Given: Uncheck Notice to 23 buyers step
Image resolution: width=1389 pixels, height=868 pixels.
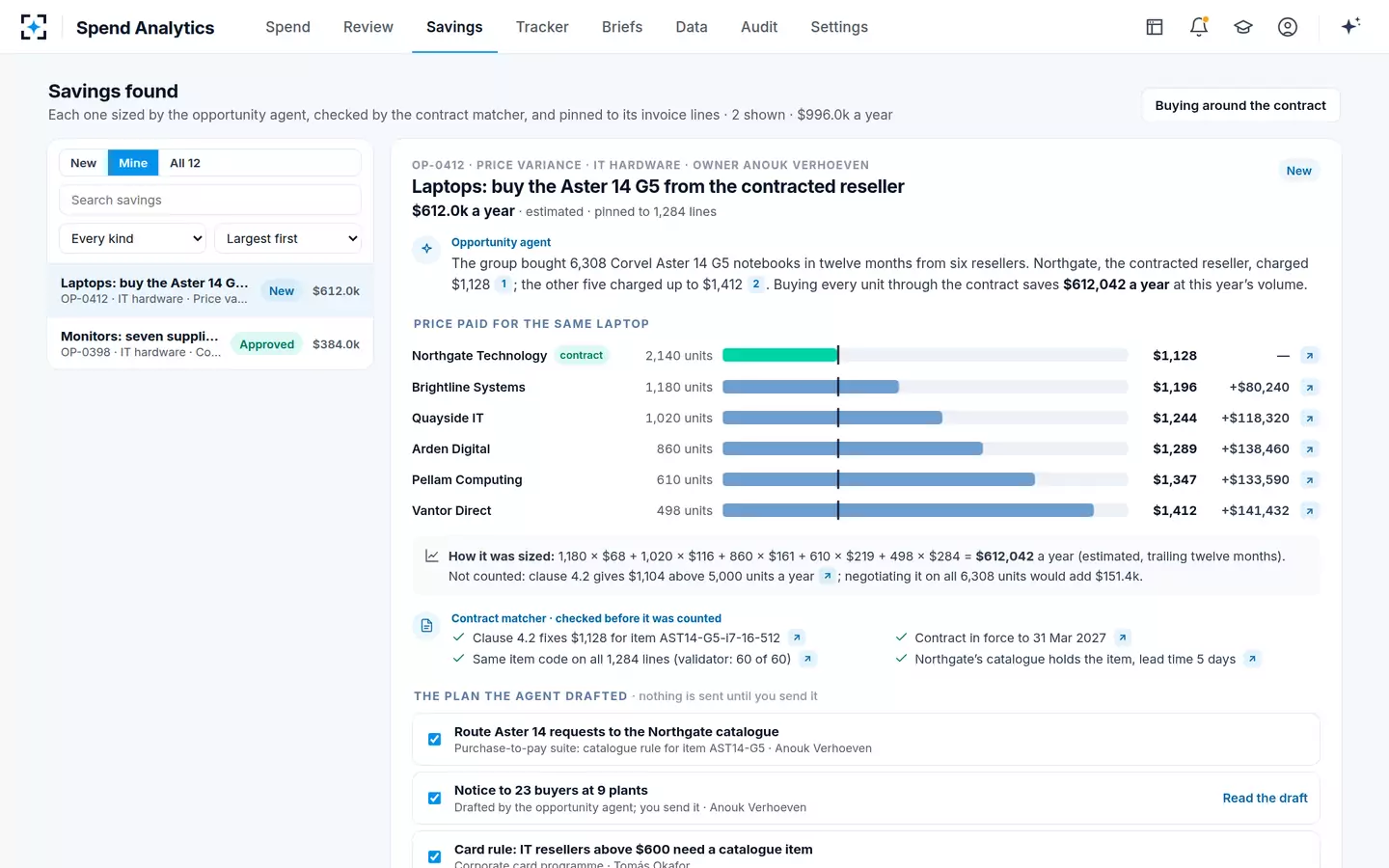Looking at the screenshot, I should (x=435, y=799).
